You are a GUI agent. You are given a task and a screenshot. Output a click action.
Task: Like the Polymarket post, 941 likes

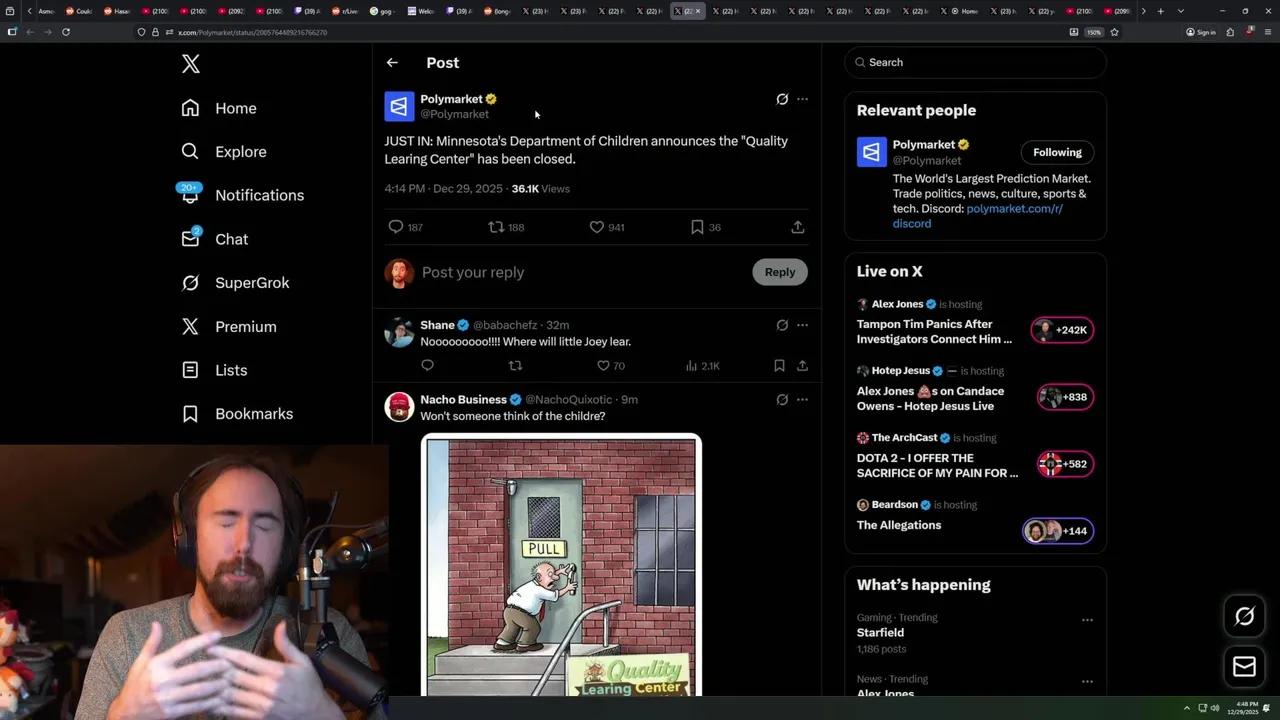(607, 227)
